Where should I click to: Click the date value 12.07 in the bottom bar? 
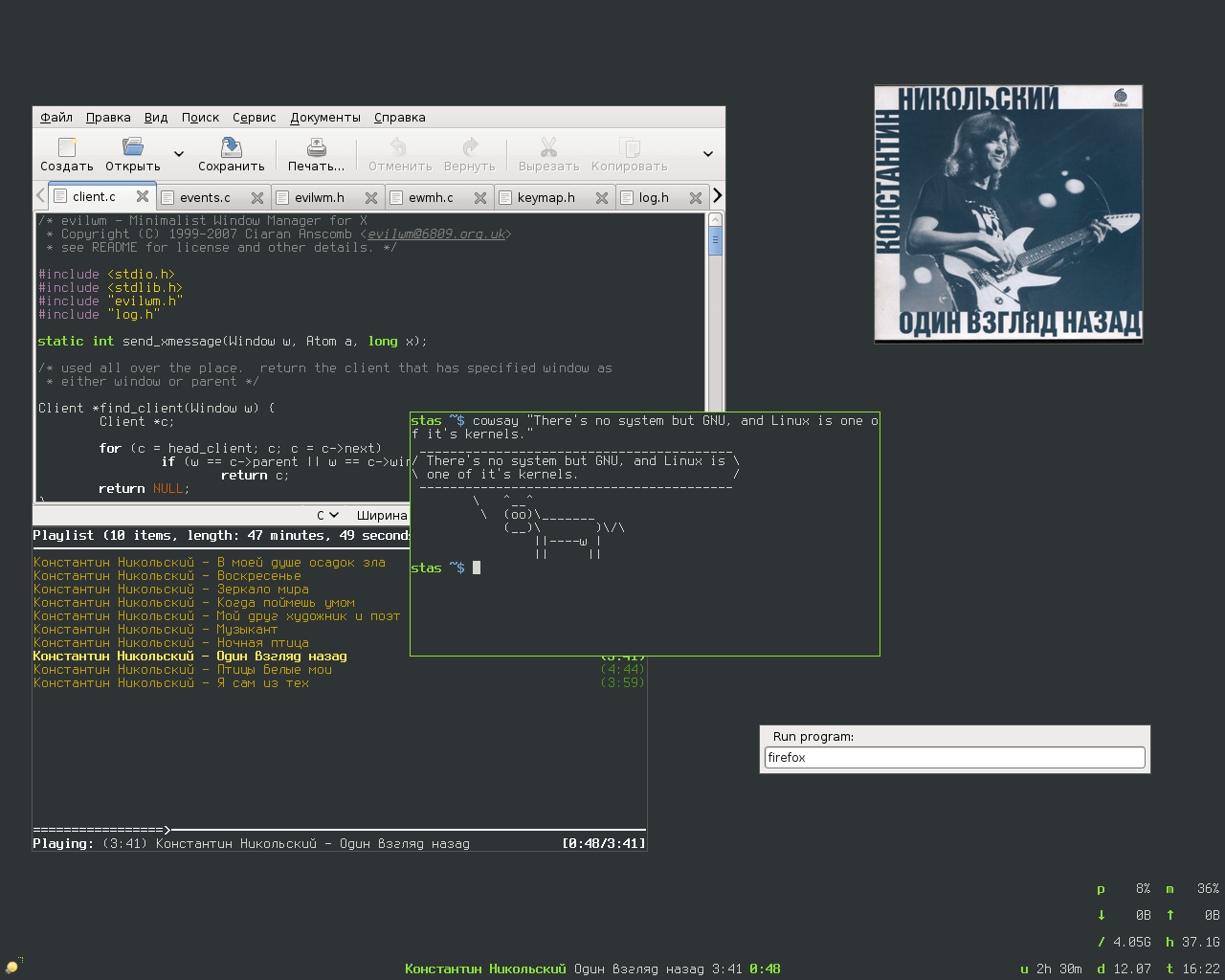(x=1132, y=969)
